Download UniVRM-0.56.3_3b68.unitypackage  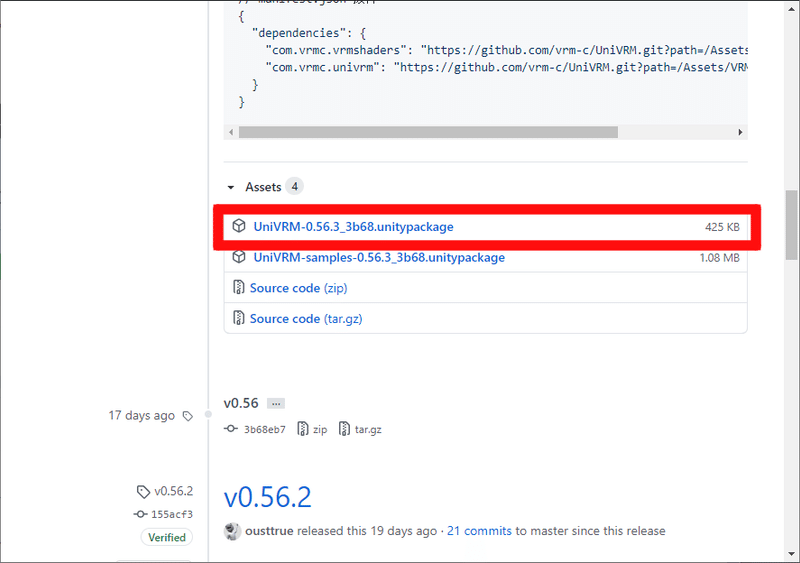[353, 227]
